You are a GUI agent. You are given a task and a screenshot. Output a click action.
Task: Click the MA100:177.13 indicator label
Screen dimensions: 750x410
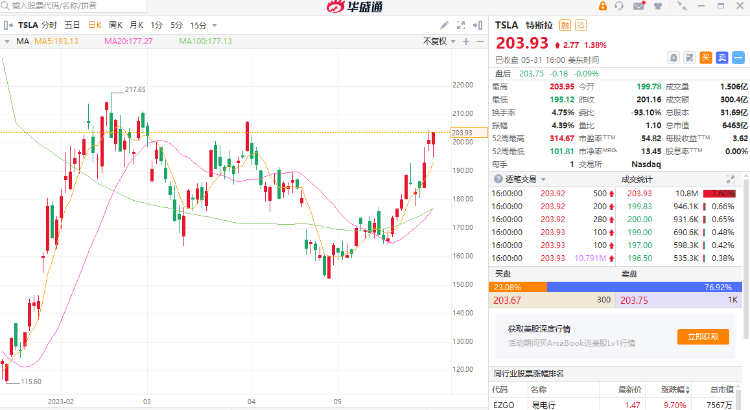pos(206,42)
